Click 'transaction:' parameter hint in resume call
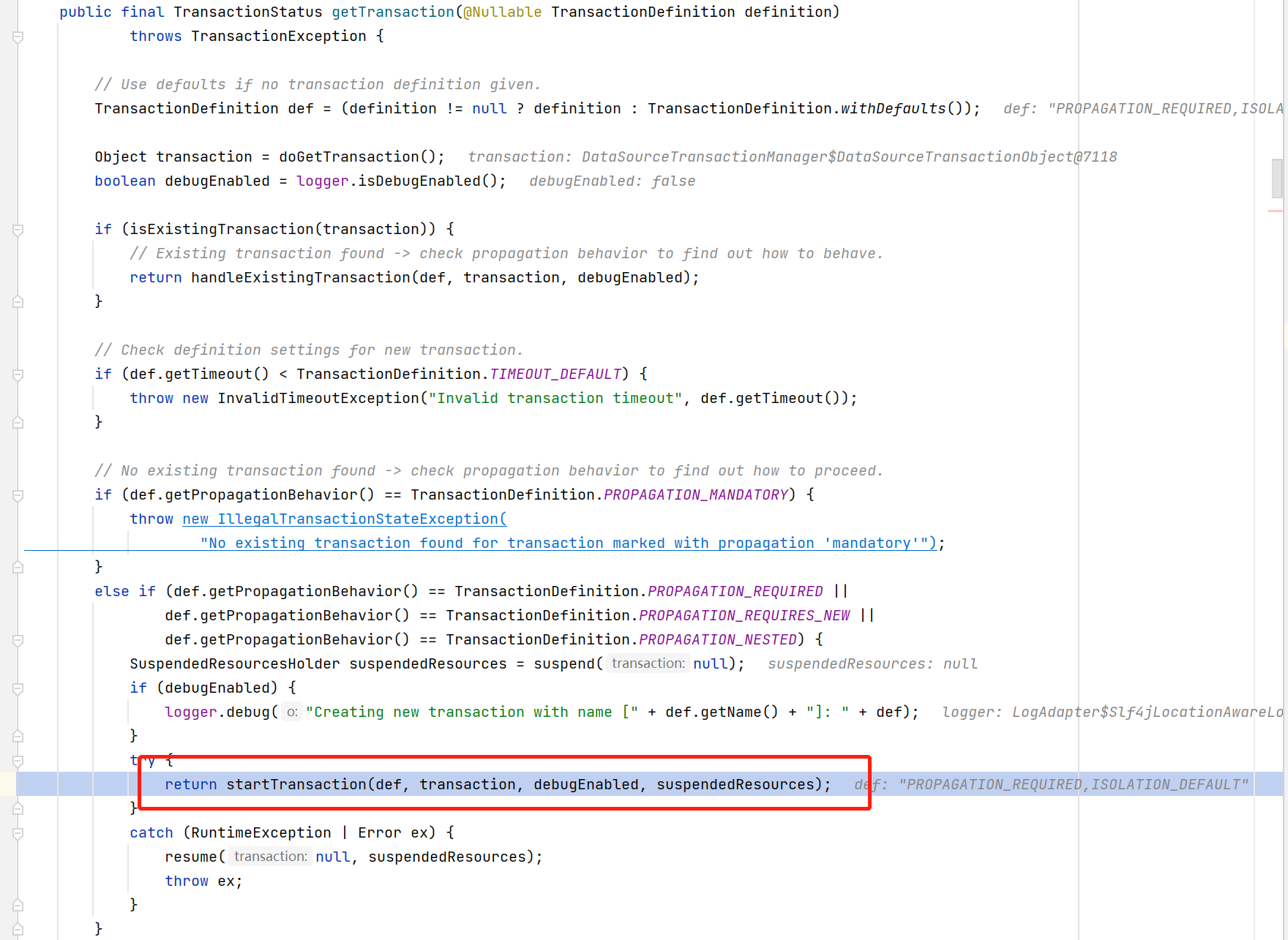Viewport: 1288px width, 940px height. click(x=271, y=857)
